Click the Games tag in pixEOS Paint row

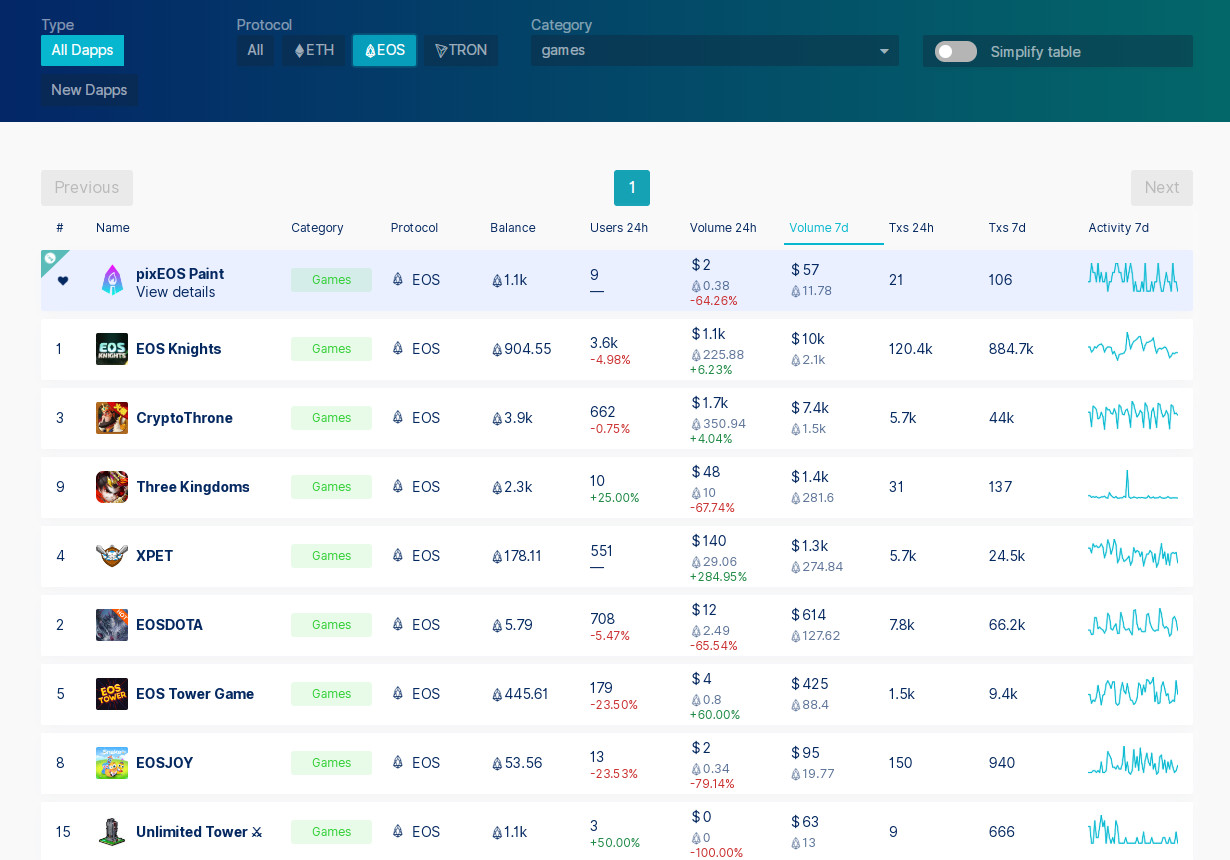pos(331,280)
